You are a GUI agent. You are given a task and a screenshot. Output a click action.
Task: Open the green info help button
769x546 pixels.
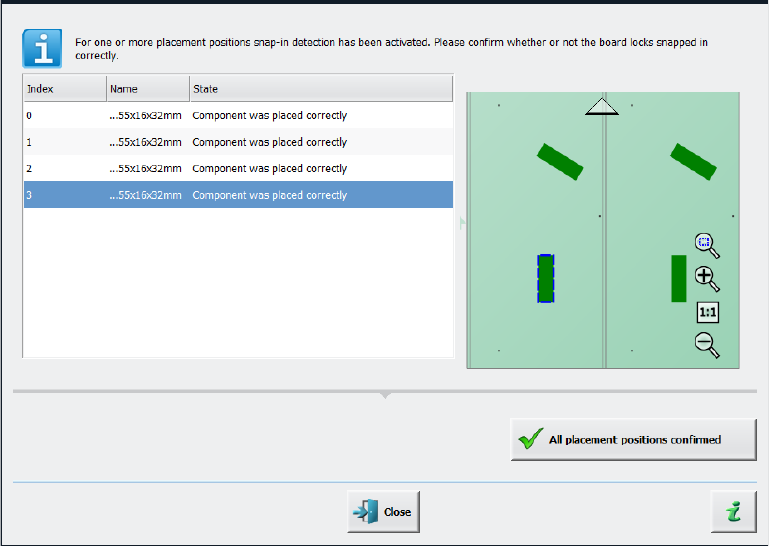click(x=733, y=511)
